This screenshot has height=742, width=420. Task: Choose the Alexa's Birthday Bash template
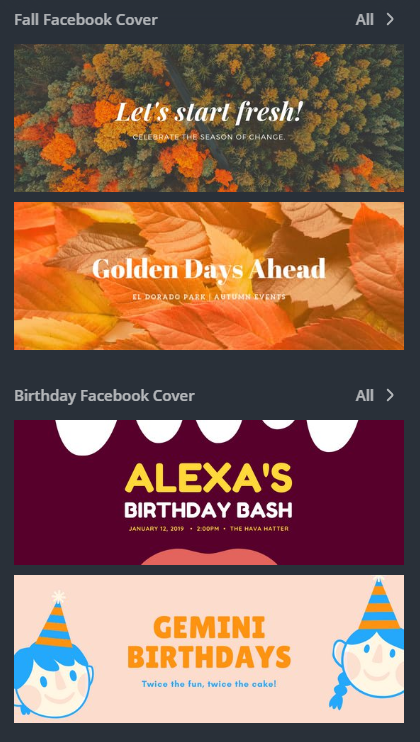(209, 492)
